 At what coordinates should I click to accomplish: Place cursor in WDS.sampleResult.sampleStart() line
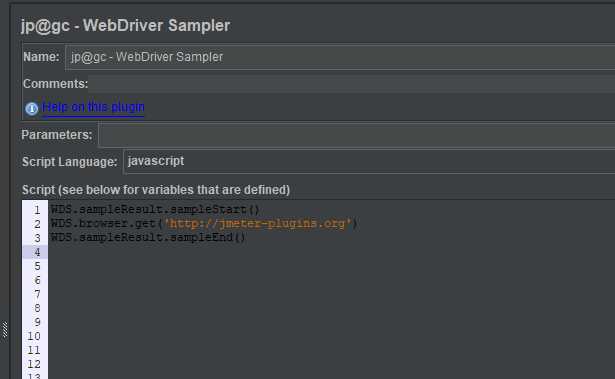155,210
